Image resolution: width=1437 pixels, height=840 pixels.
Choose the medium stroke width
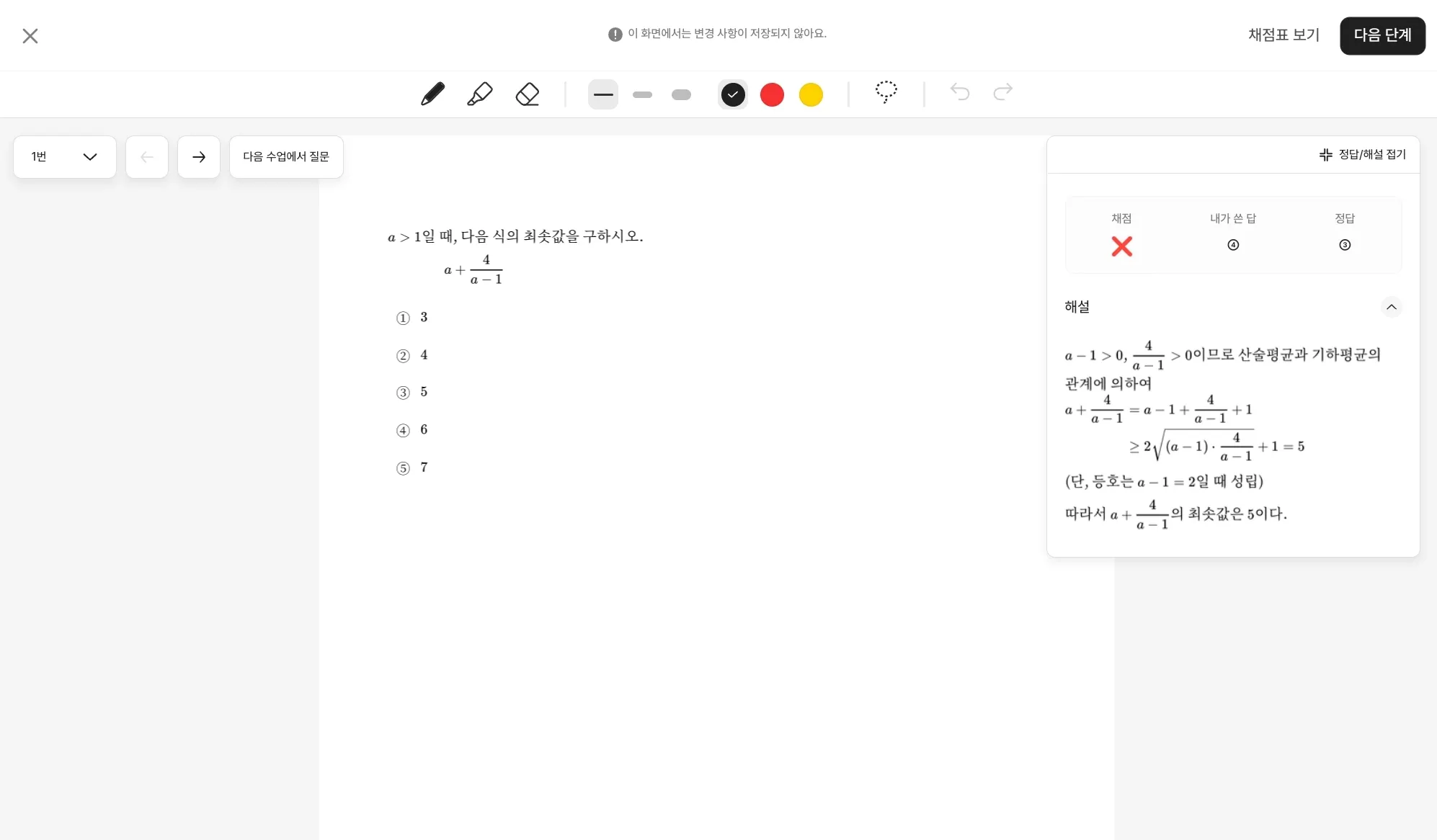[642, 94]
